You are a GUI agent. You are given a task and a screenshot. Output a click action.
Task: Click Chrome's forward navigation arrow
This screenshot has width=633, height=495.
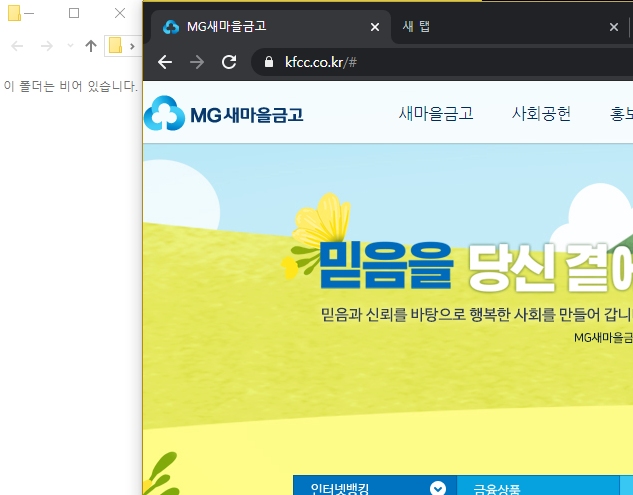click(x=197, y=62)
